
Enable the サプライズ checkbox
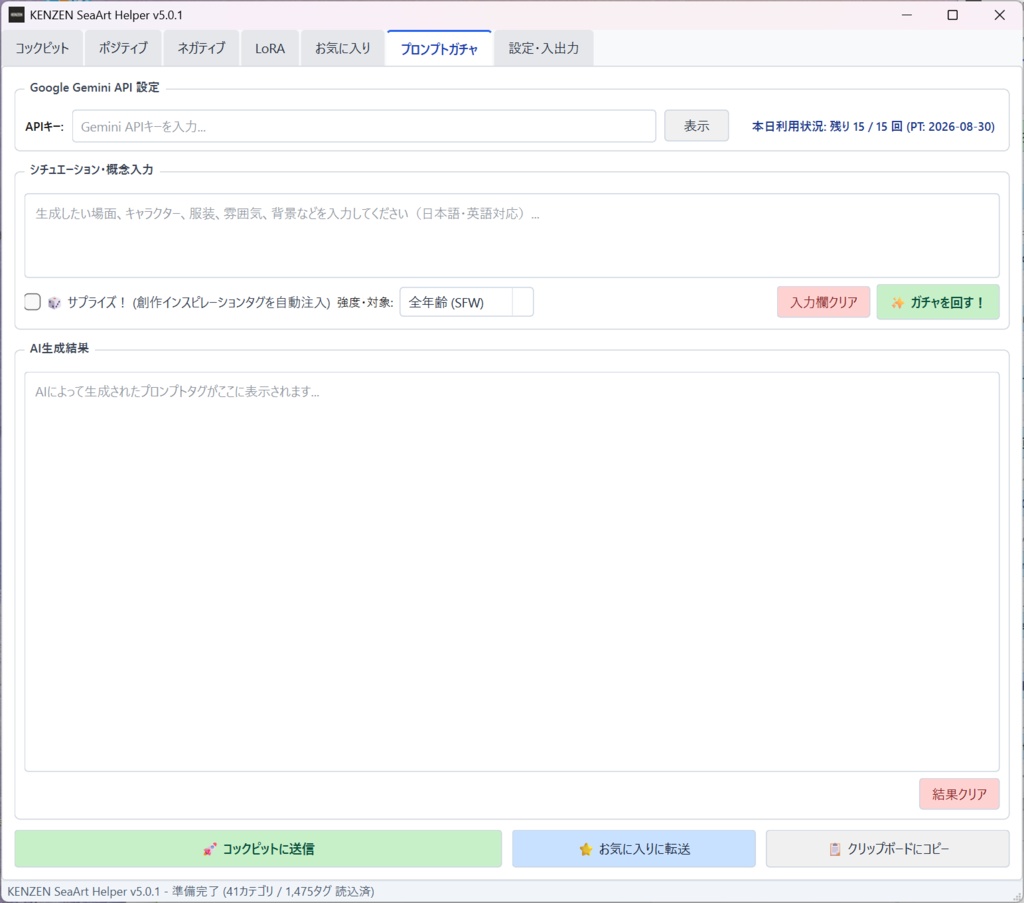point(32,302)
